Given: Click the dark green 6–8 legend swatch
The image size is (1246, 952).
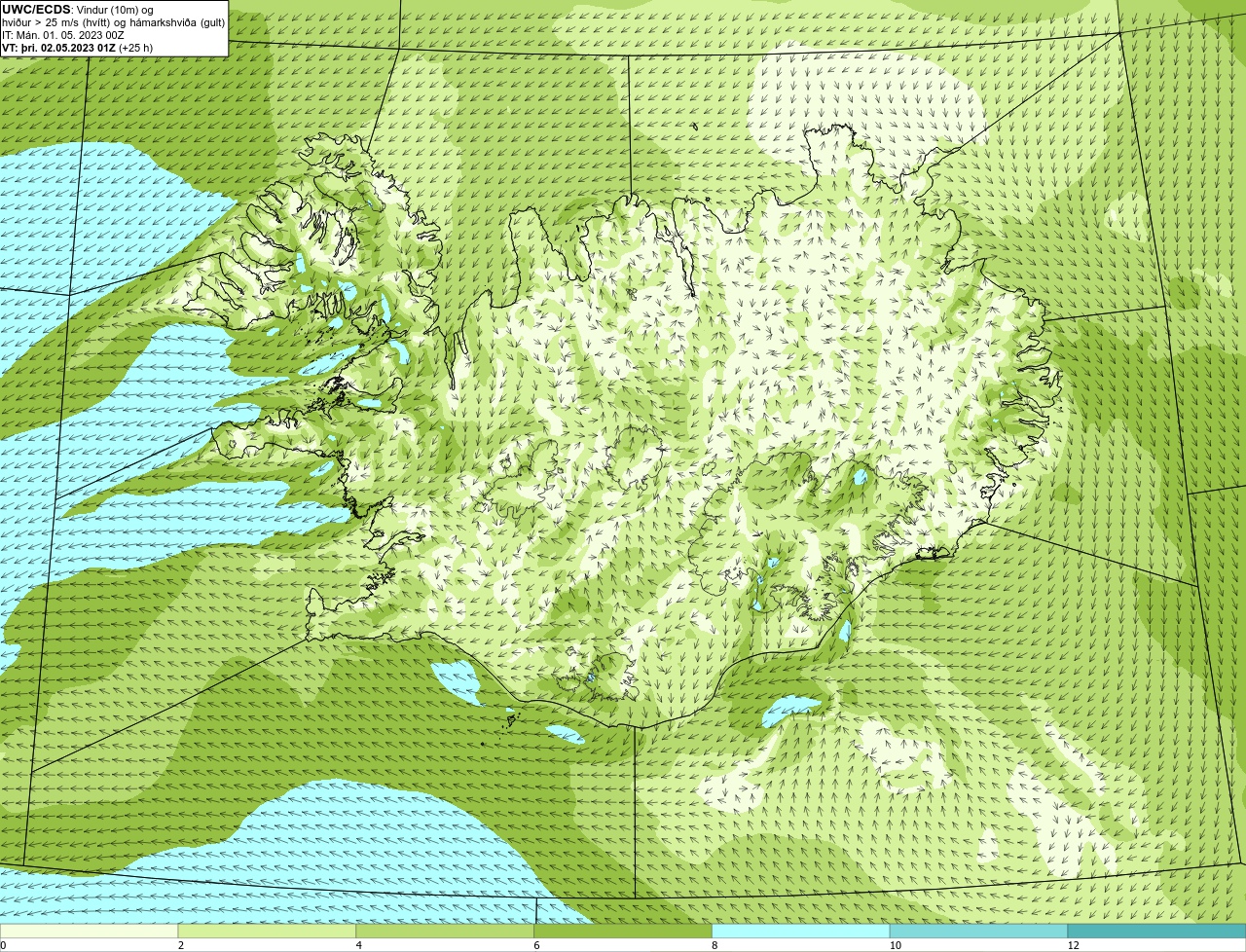Looking at the screenshot, I should pos(624,932).
